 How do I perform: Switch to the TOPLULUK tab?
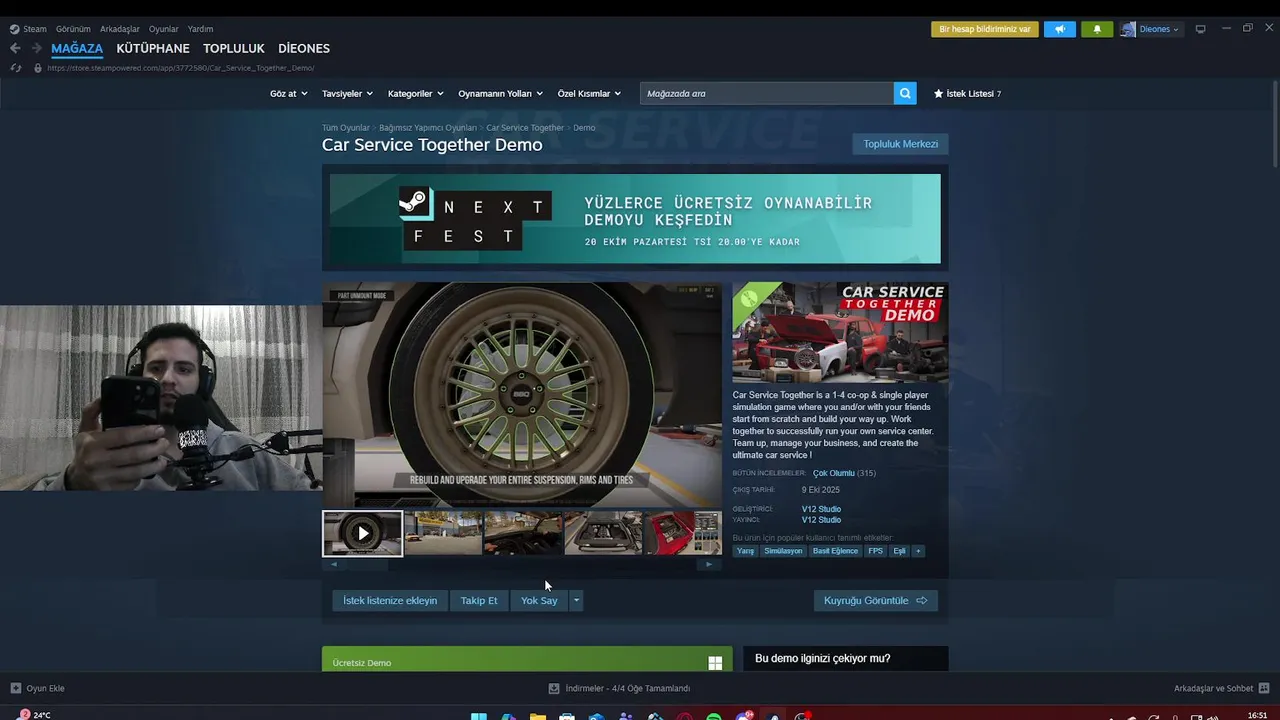coord(234,48)
